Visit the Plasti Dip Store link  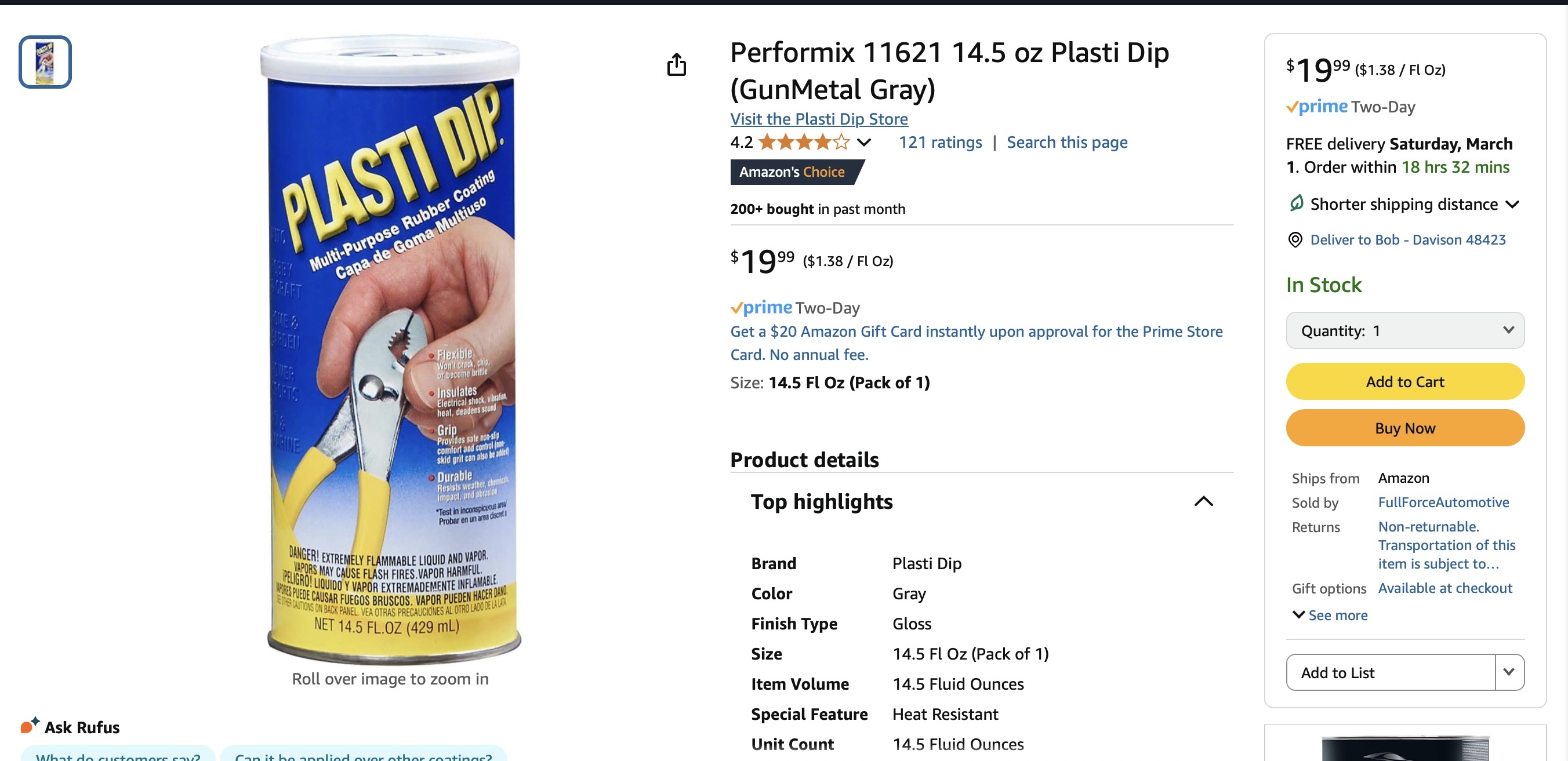[x=819, y=119]
